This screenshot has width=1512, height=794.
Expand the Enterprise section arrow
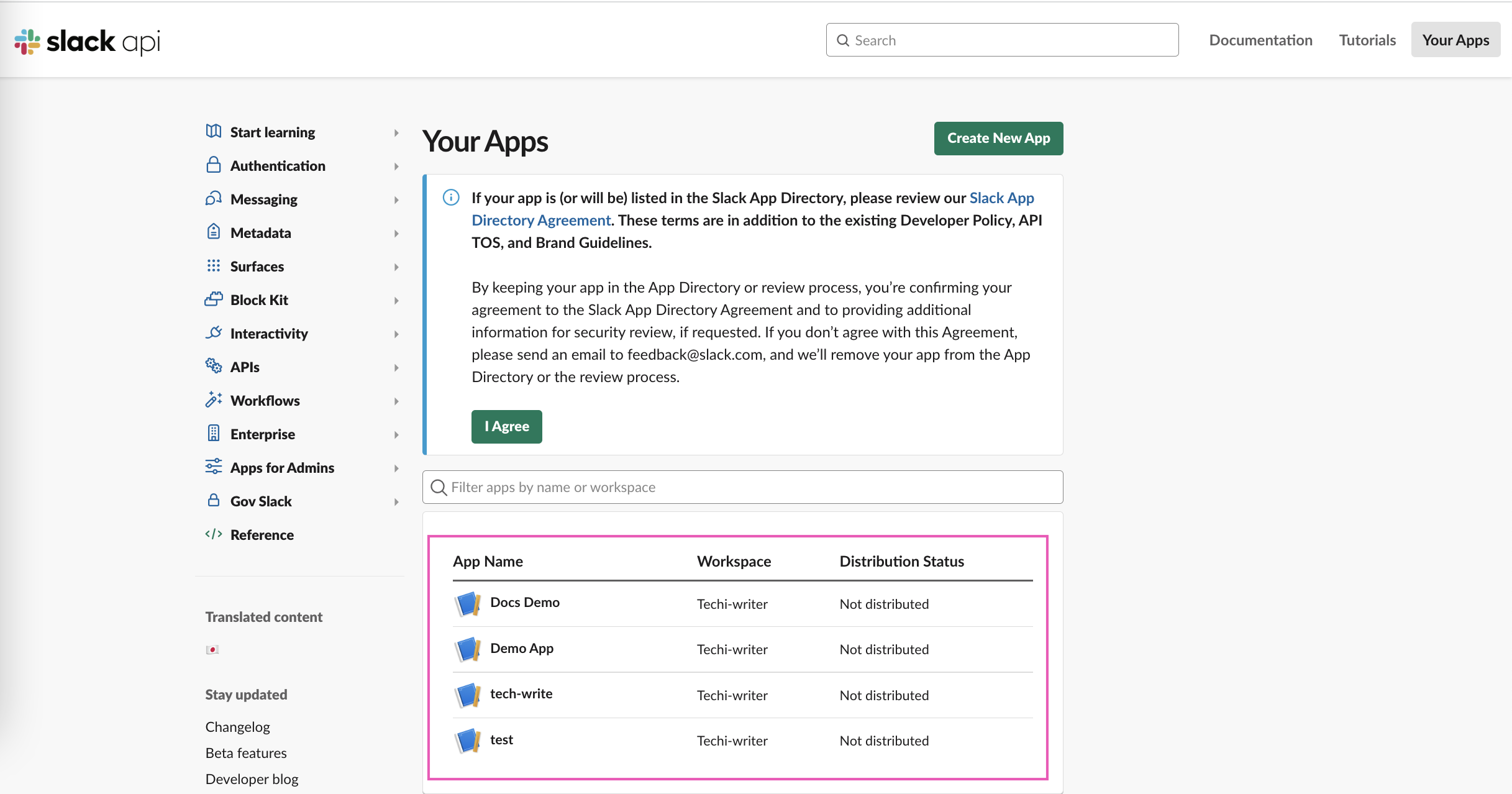point(396,434)
